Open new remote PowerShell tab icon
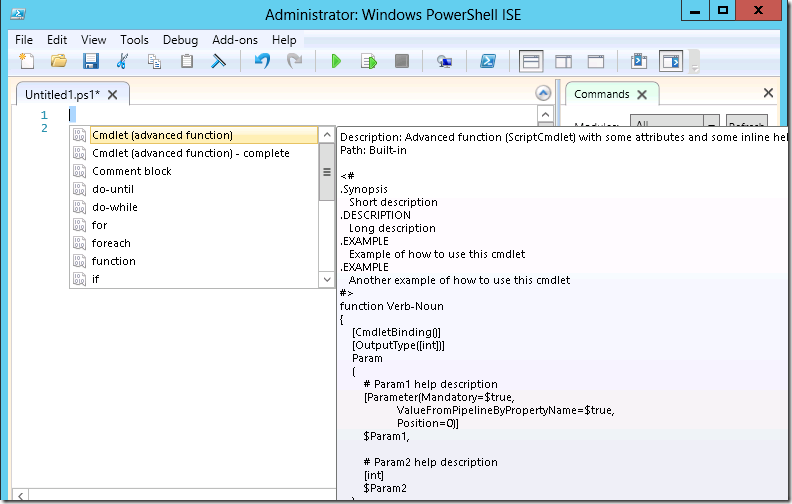This screenshot has width=792, height=504. [444, 61]
